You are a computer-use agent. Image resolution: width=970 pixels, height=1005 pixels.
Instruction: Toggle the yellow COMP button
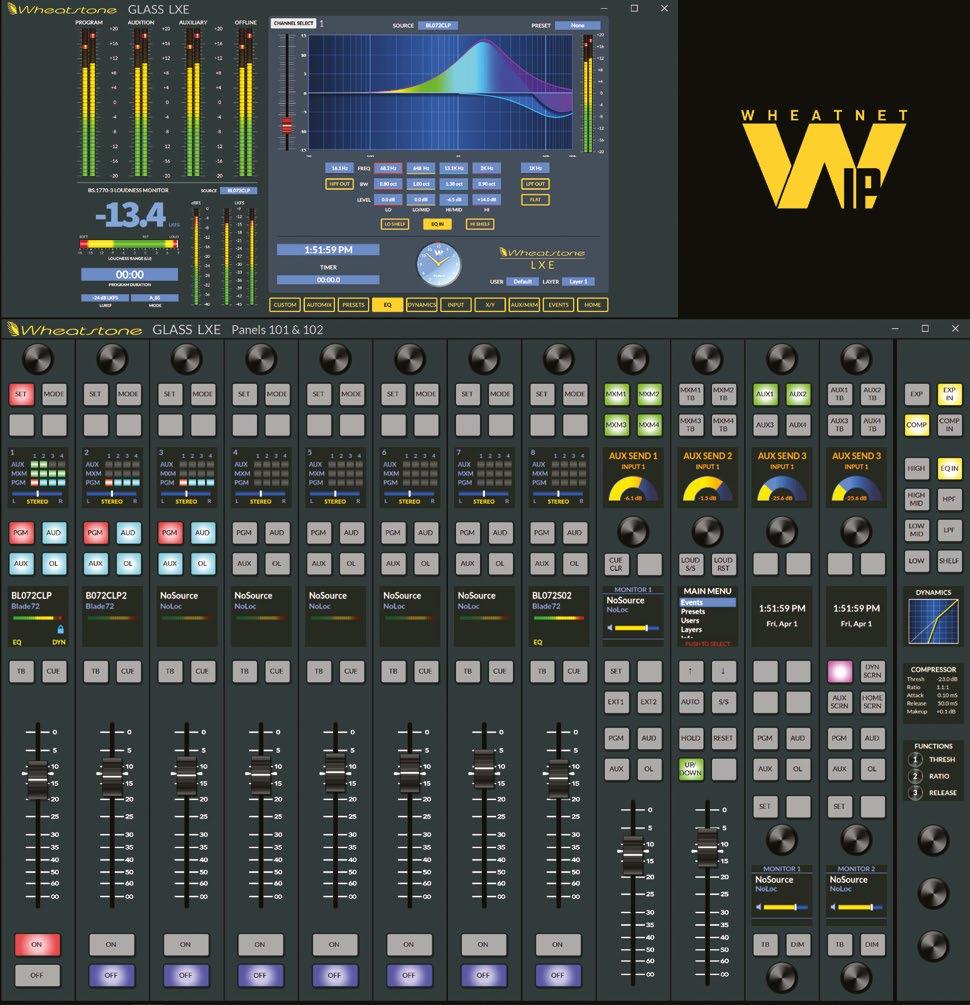coord(916,425)
